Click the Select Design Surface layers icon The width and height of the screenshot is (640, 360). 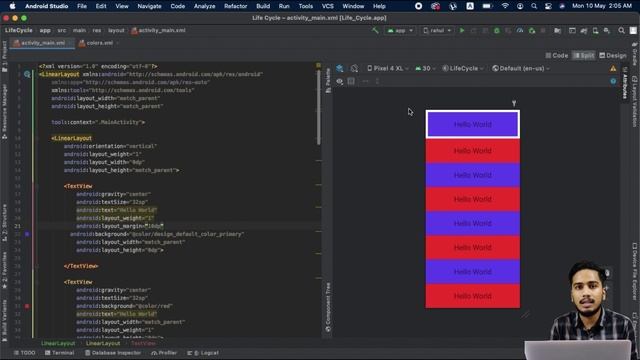pos(340,69)
